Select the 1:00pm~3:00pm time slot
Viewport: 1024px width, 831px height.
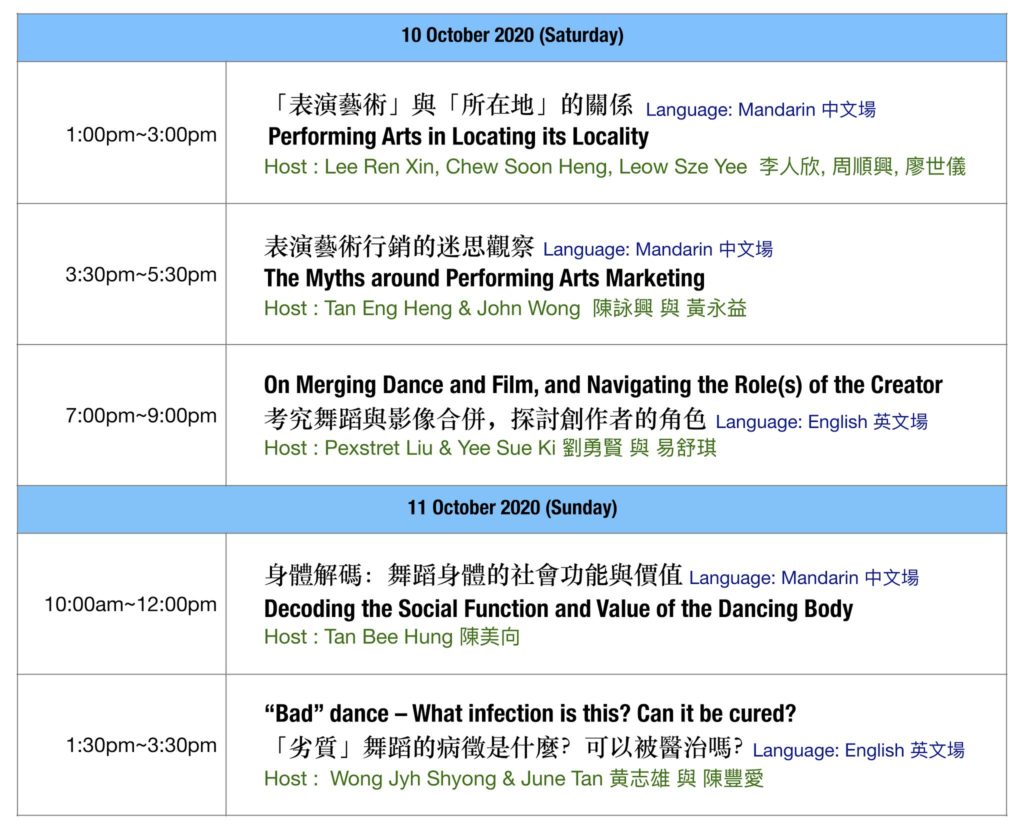141,135
